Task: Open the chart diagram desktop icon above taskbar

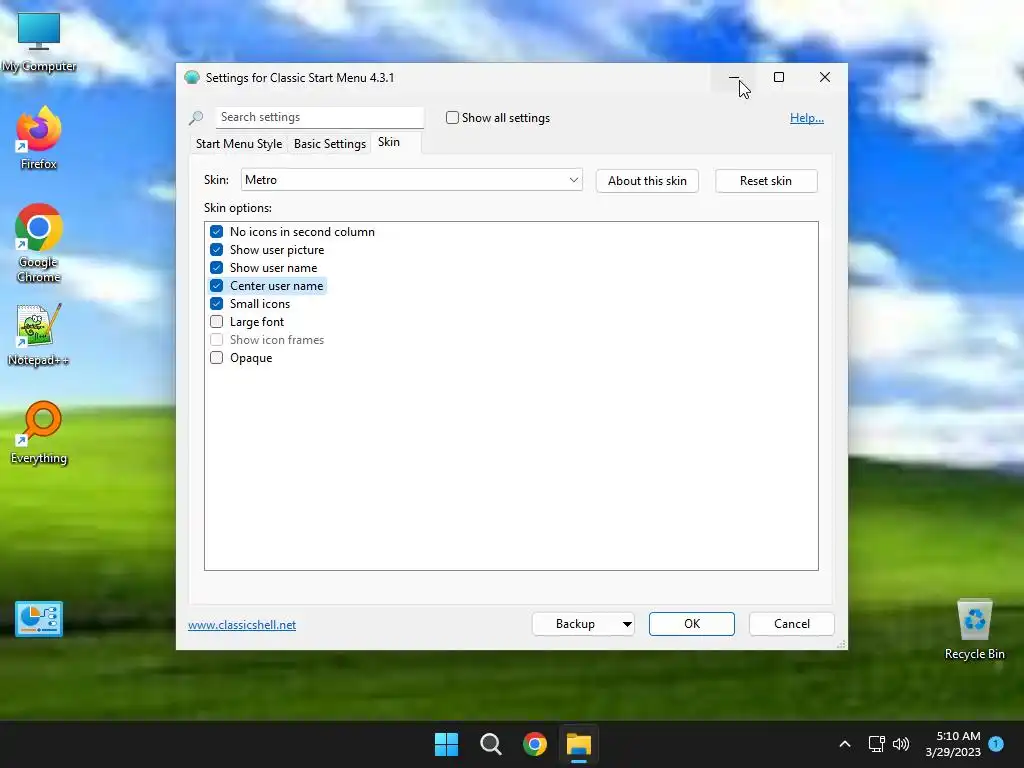Action: pos(39,618)
